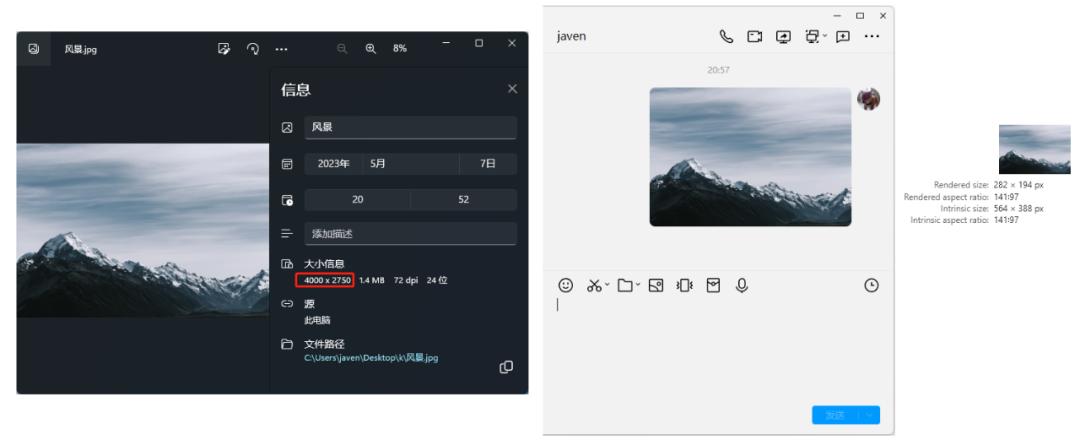This screenshot has height=440, width=1080.
Task: Click the javen contact name in chat header
Action: tap(571, 36)
